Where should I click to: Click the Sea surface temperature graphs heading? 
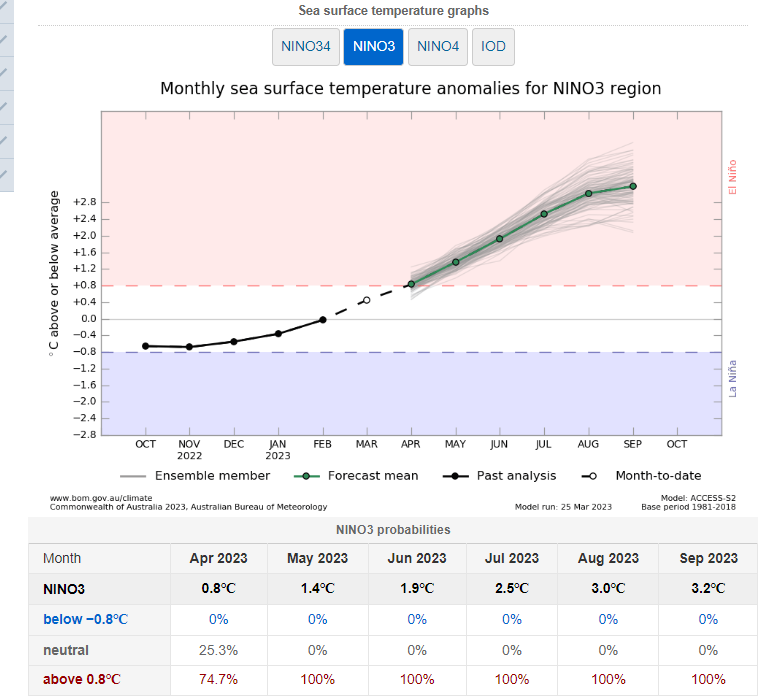click(x=393, y=10)
